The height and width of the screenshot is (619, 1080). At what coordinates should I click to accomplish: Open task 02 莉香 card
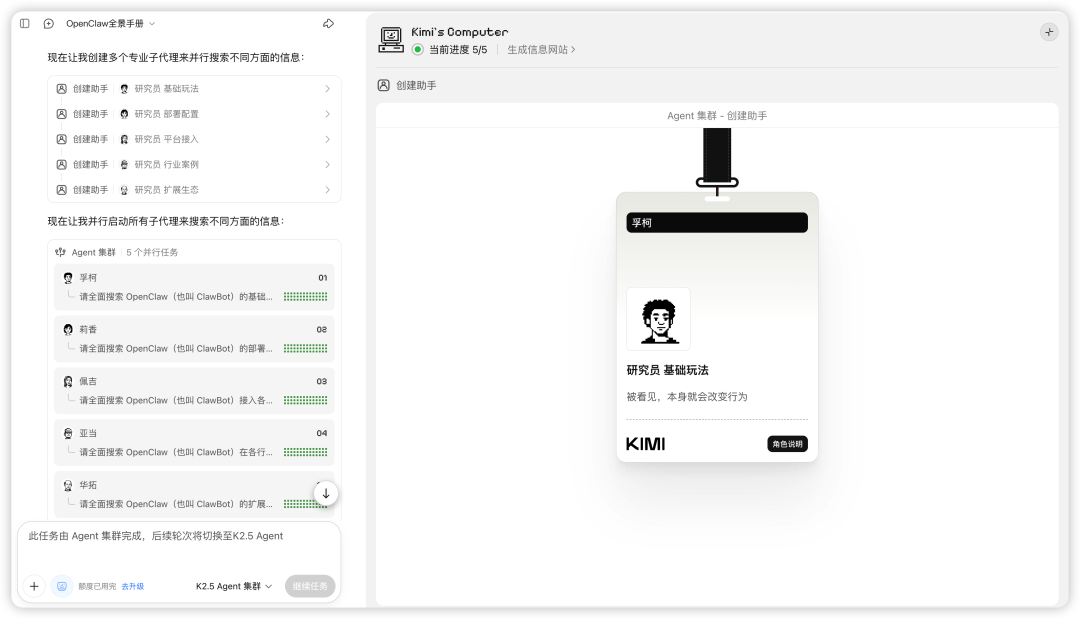tap(194, 339)
